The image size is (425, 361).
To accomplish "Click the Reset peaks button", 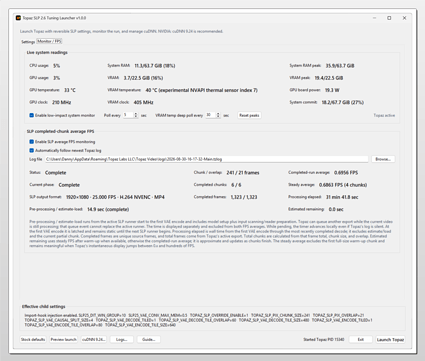I will 249,115.
